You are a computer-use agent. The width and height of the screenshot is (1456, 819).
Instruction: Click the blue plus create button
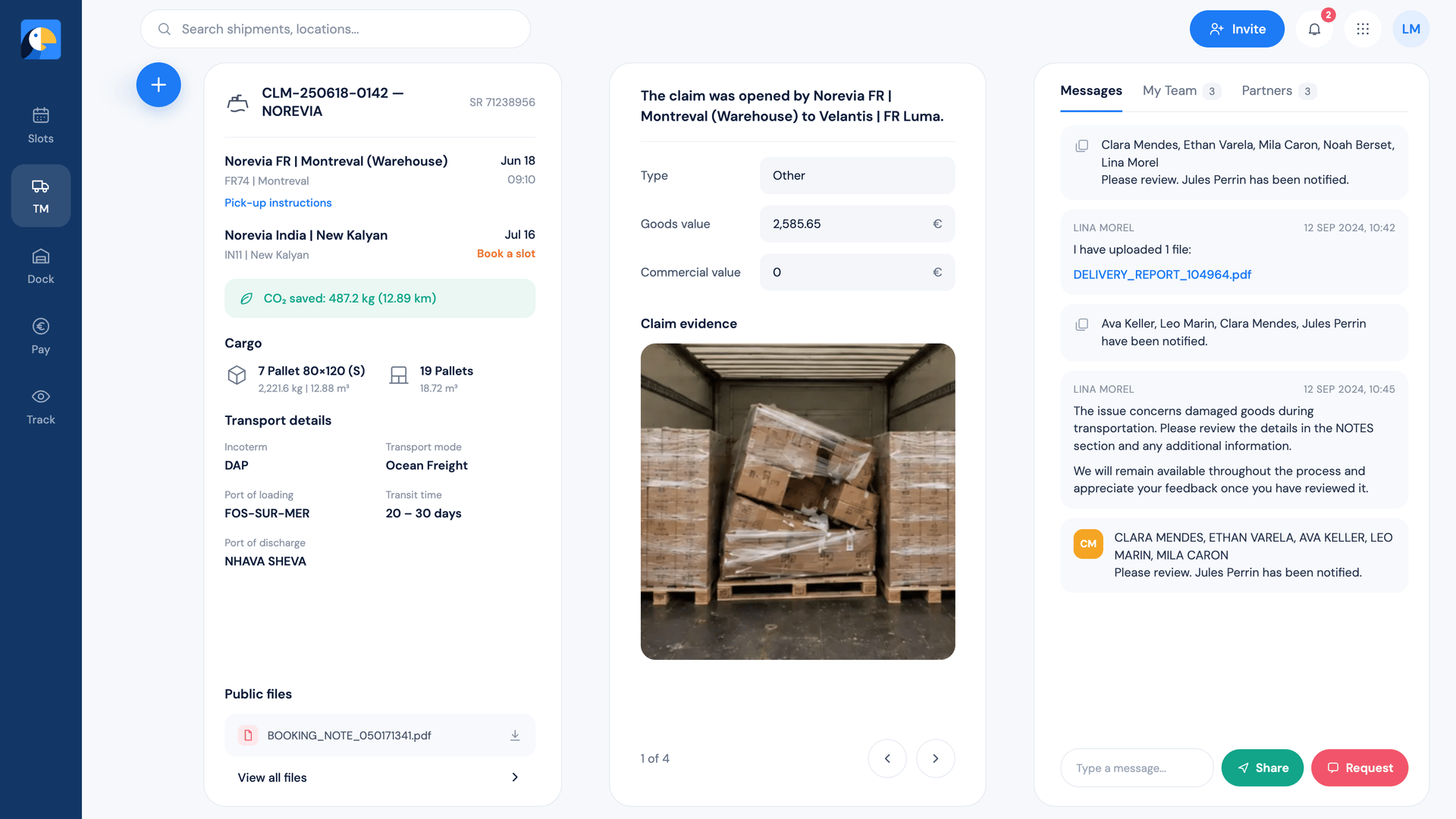point(158,85)
